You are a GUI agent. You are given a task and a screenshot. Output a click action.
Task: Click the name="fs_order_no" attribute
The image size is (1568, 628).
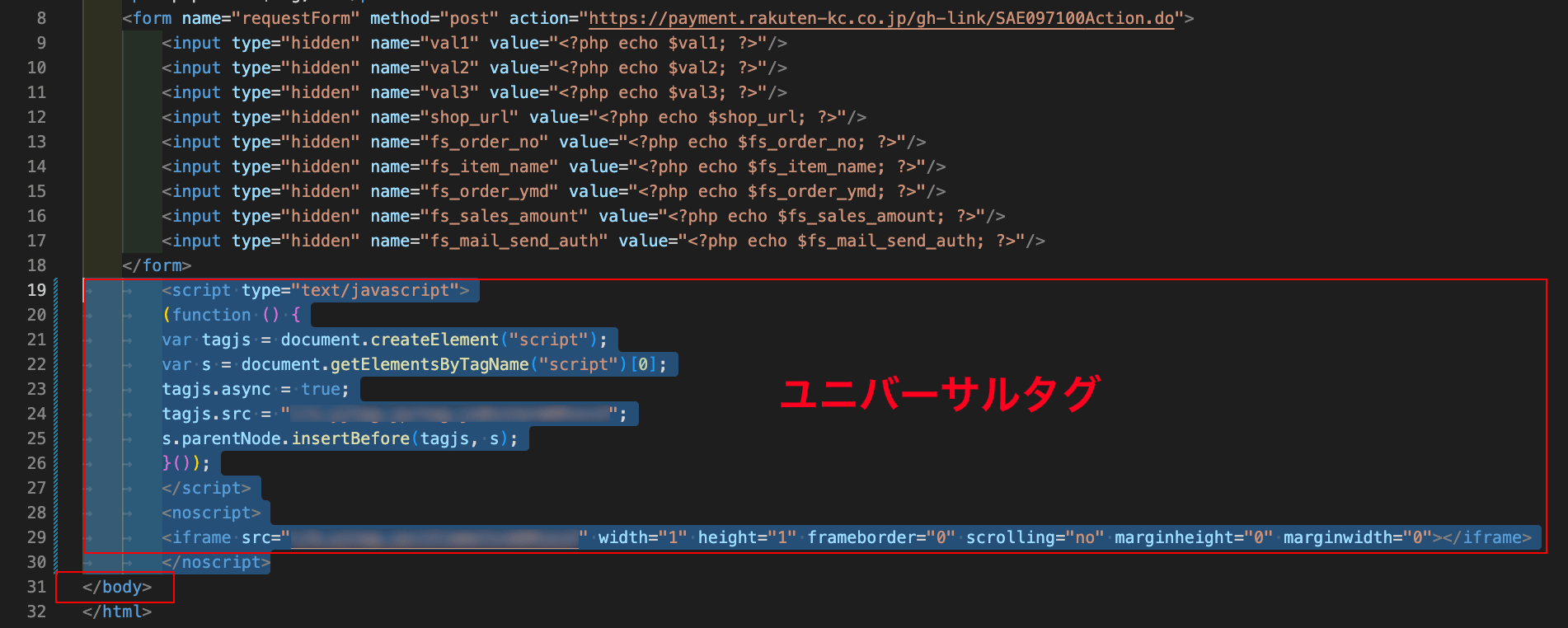459,142
